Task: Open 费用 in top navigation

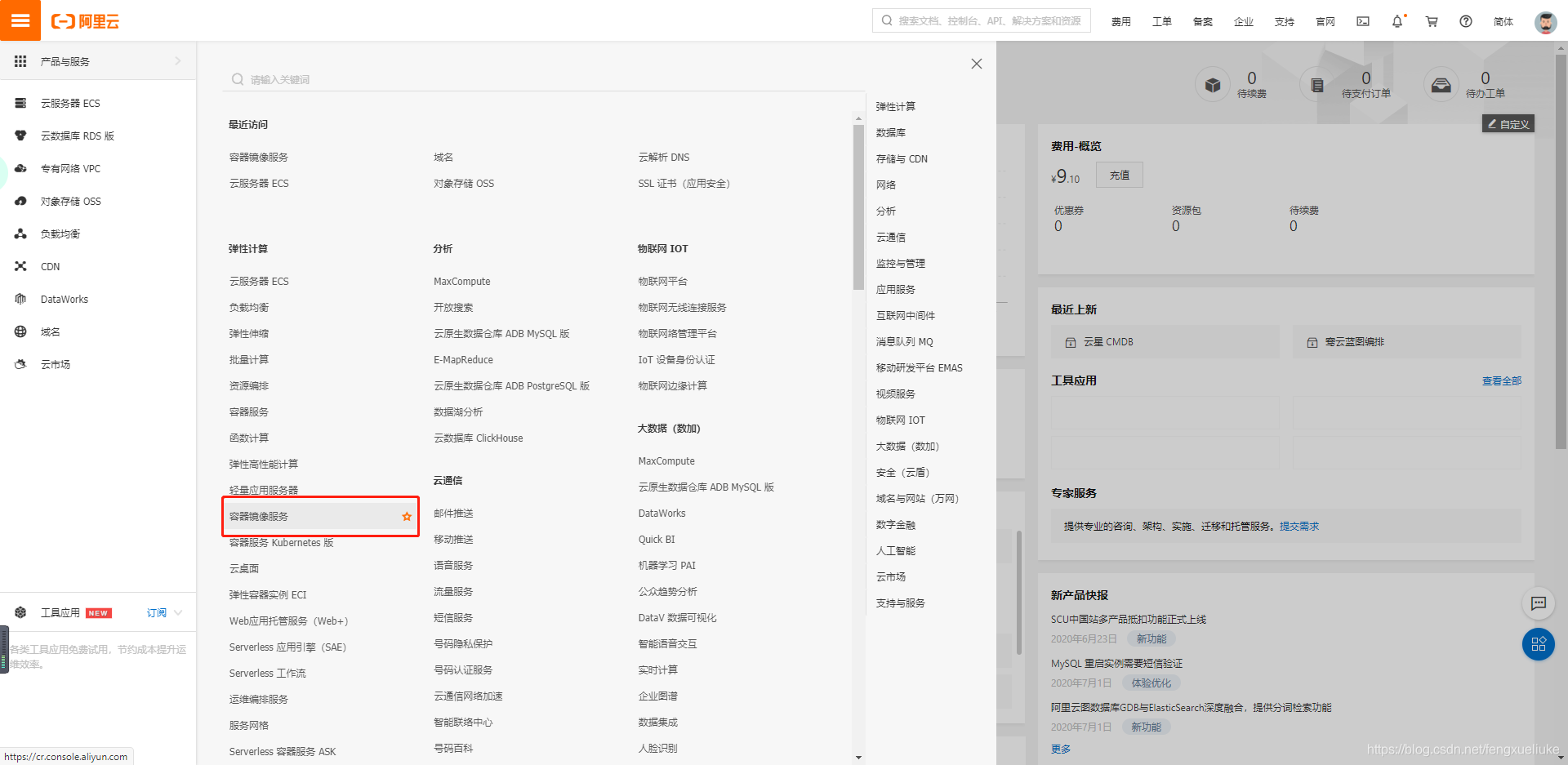Action: [x=1121, y=21]
